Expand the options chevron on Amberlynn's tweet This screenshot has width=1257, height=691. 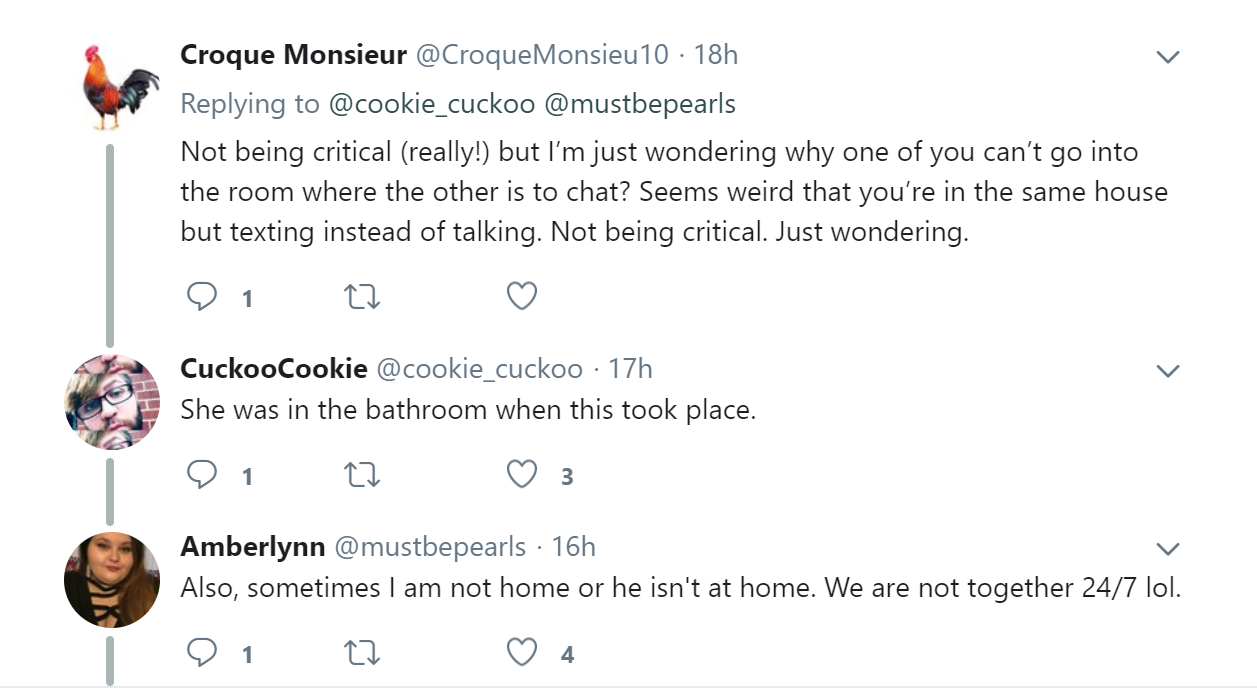(x=1167, y=549)
